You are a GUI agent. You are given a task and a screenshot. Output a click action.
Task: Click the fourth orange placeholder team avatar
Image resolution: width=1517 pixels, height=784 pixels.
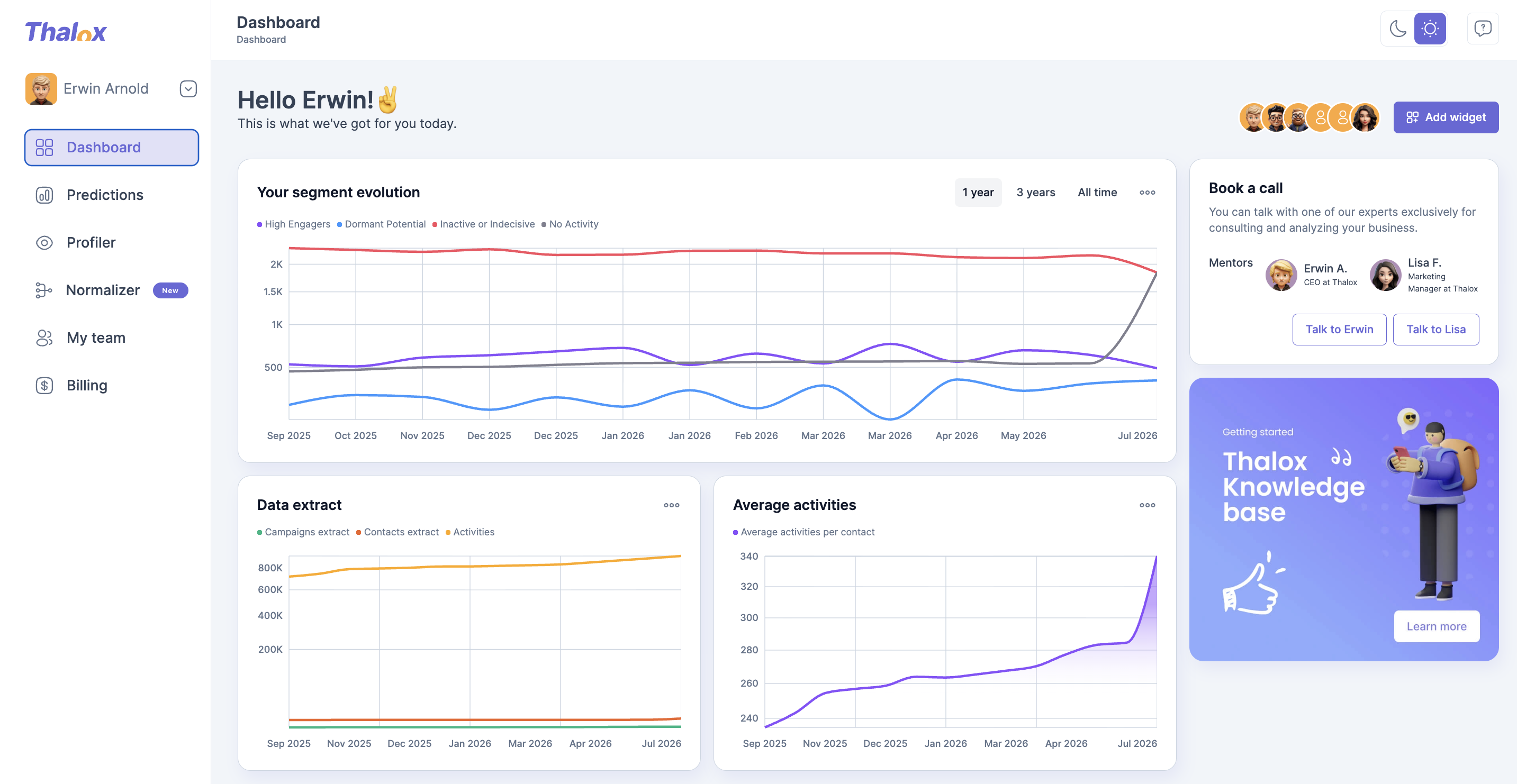pos(1320,118)
